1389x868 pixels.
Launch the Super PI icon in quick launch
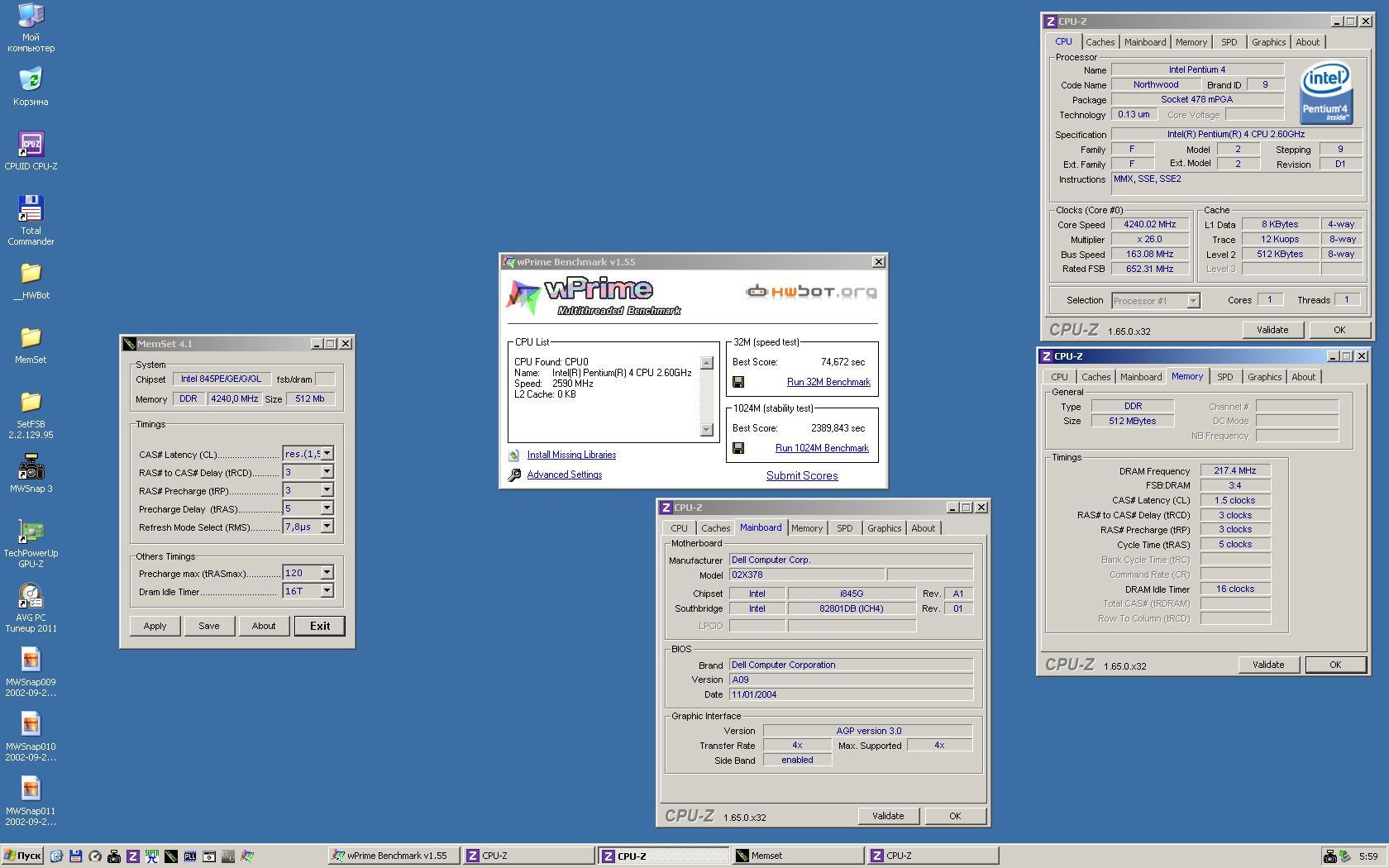151,856
